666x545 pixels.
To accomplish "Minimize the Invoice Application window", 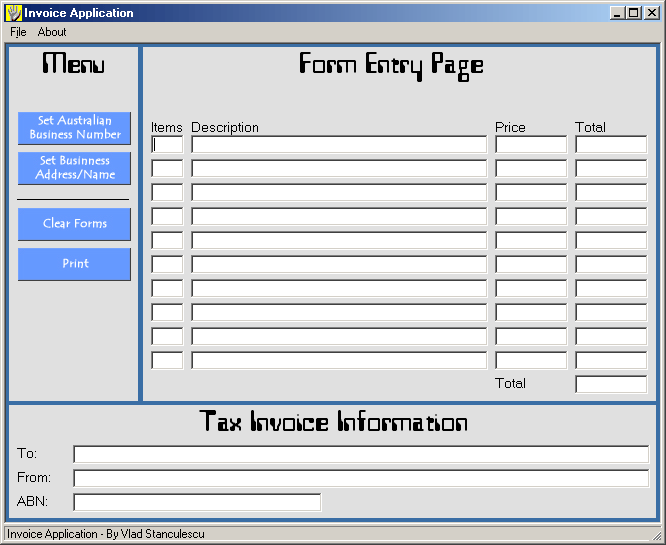I will (617, 13).
